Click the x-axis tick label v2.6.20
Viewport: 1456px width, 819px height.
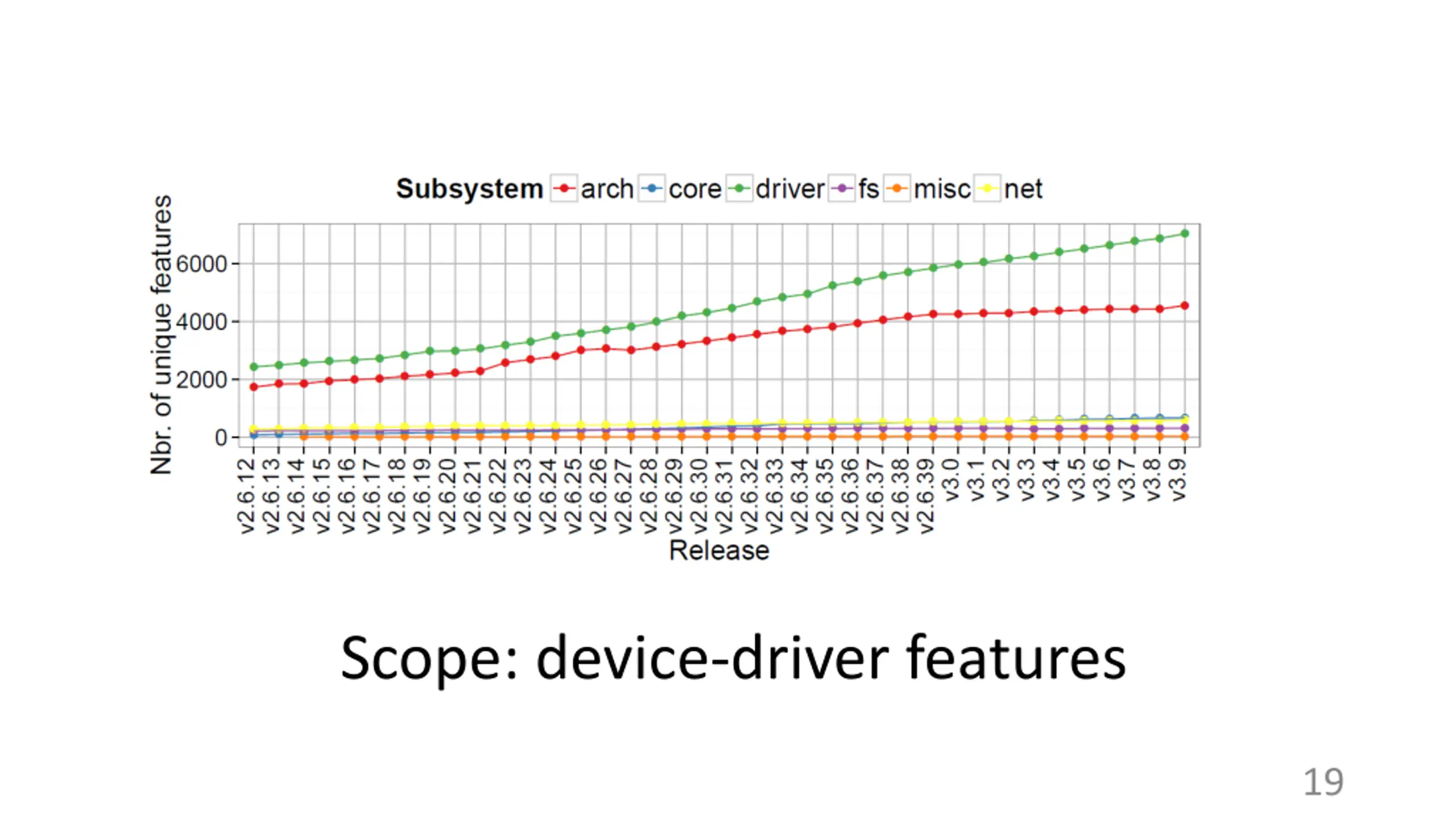pyautogui.click(x=448, y=496)
